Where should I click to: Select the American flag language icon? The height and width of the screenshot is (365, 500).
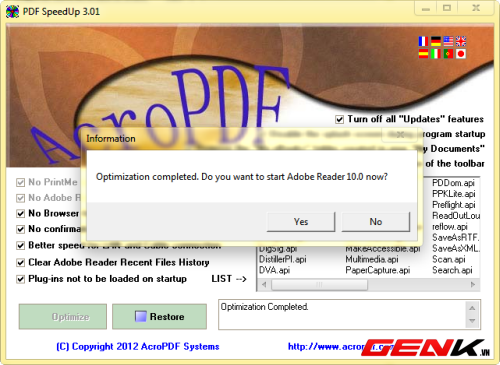tap(448, 41)
